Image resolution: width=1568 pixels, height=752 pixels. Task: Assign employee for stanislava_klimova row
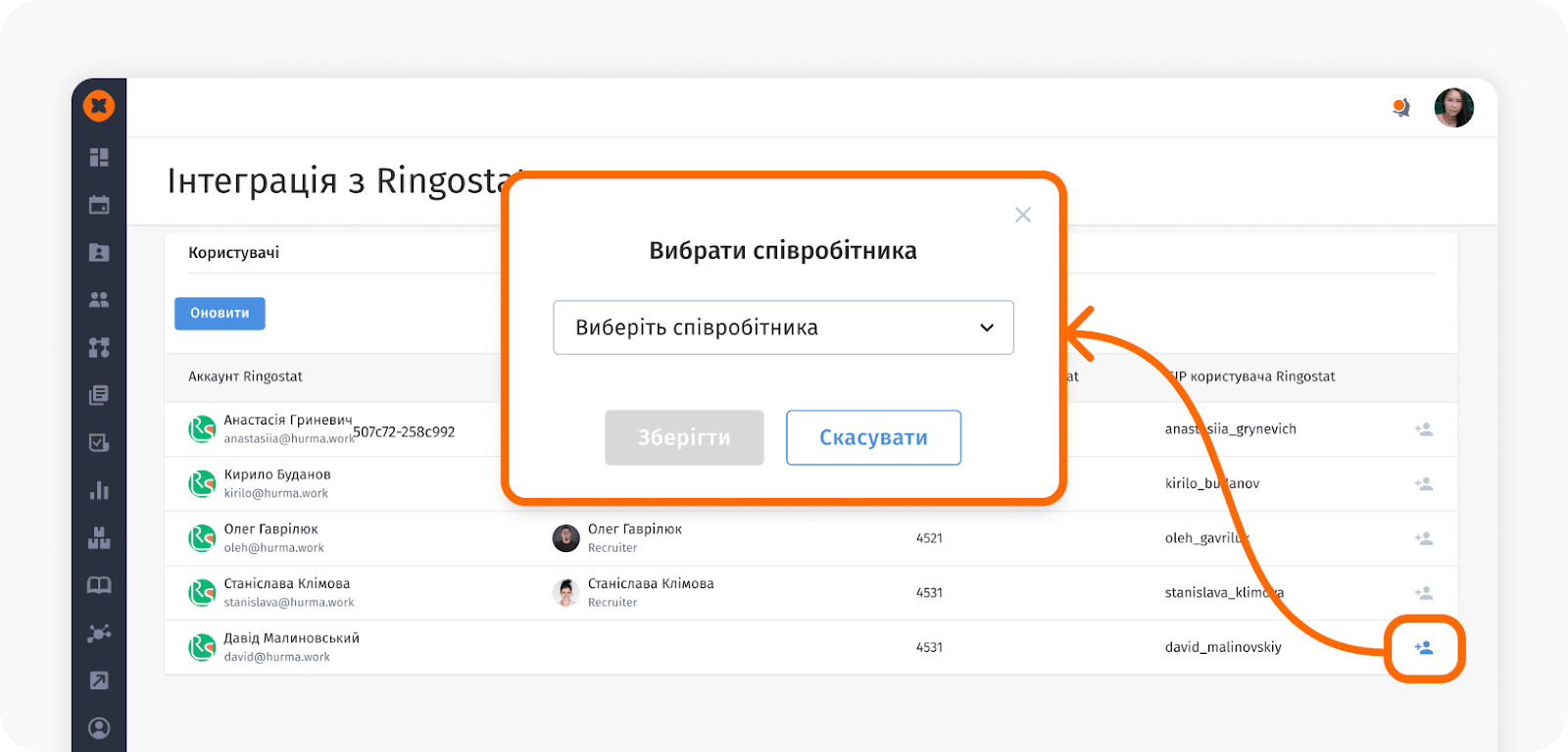[x=1424, y=592]
